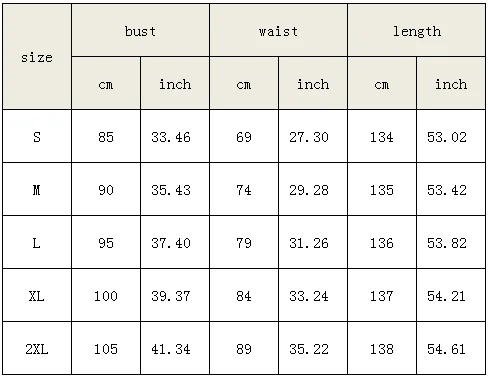This screenshot has height=378, width=488.
Task: Select the cell showing 41.34
Action: tap(175, 348)
